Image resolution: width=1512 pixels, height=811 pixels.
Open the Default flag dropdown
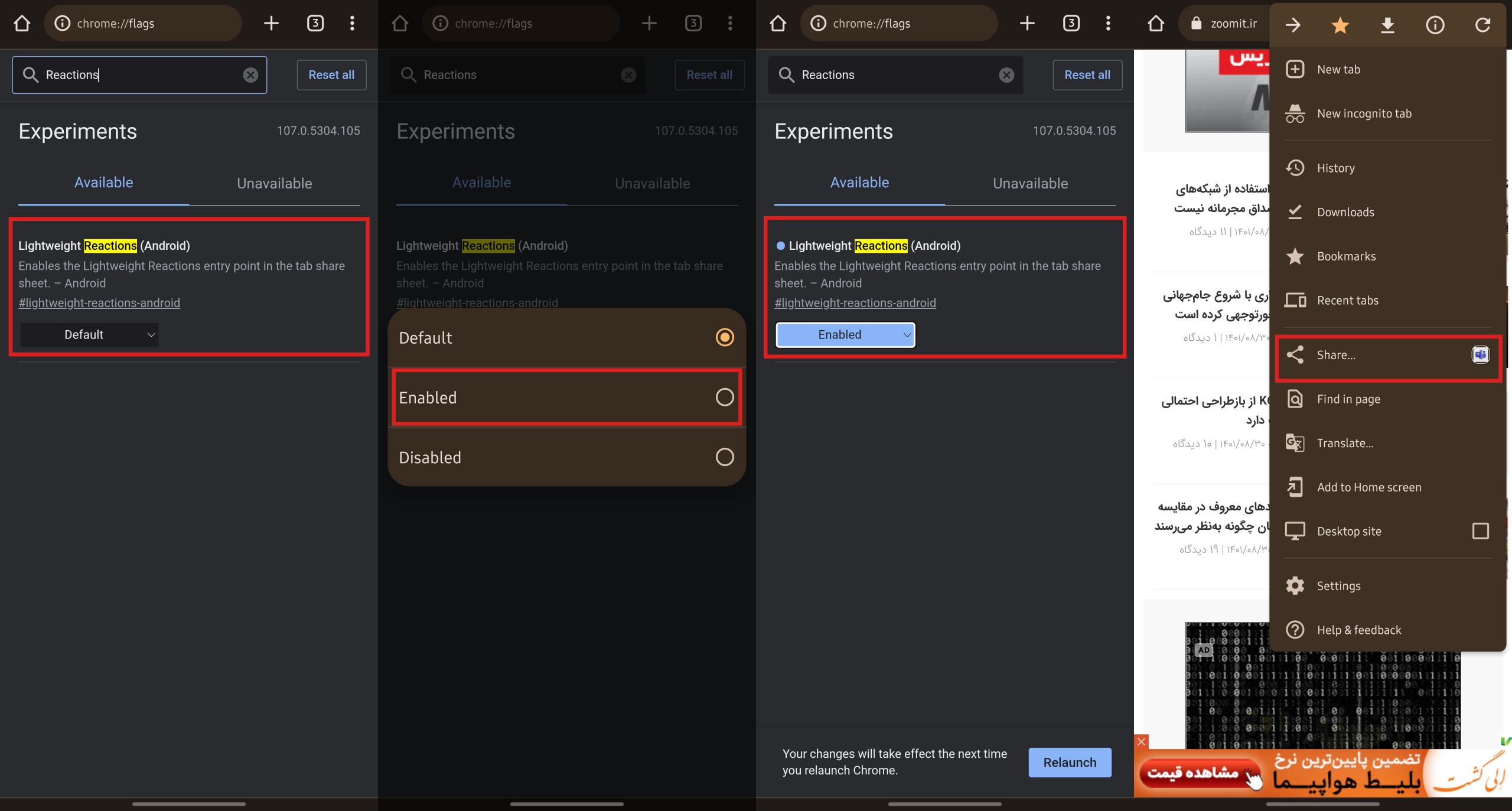point(90,335)
